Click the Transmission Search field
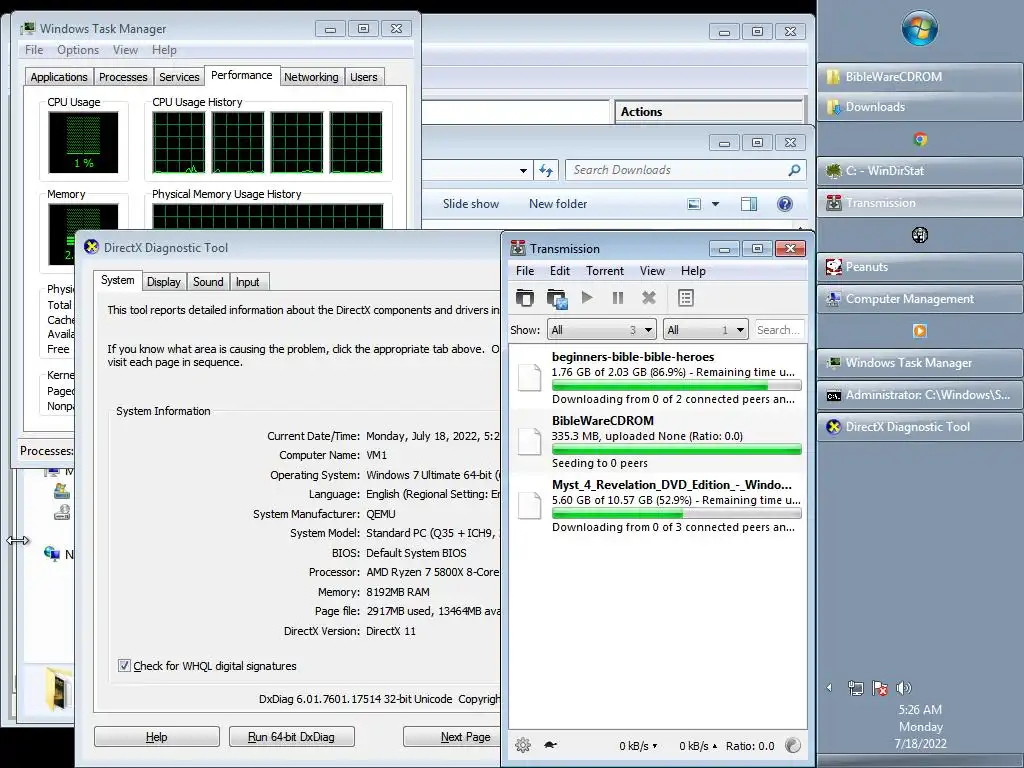Image resolution: width=1024 pixels, height=768 pixels. point(779,330)
